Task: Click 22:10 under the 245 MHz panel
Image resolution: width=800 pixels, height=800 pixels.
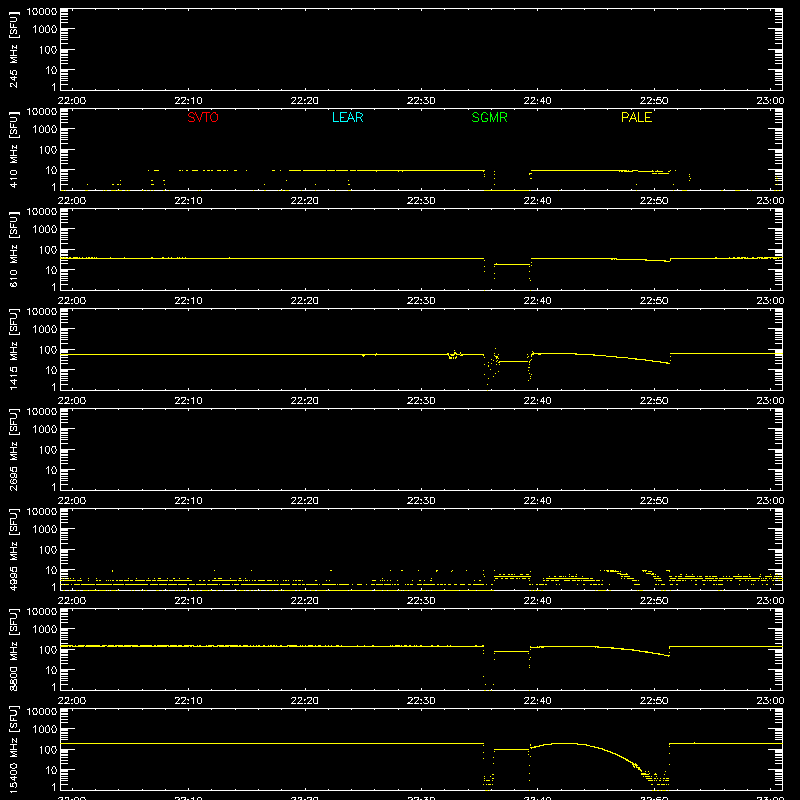Action: pyautogui.click(x=188, y=101)
